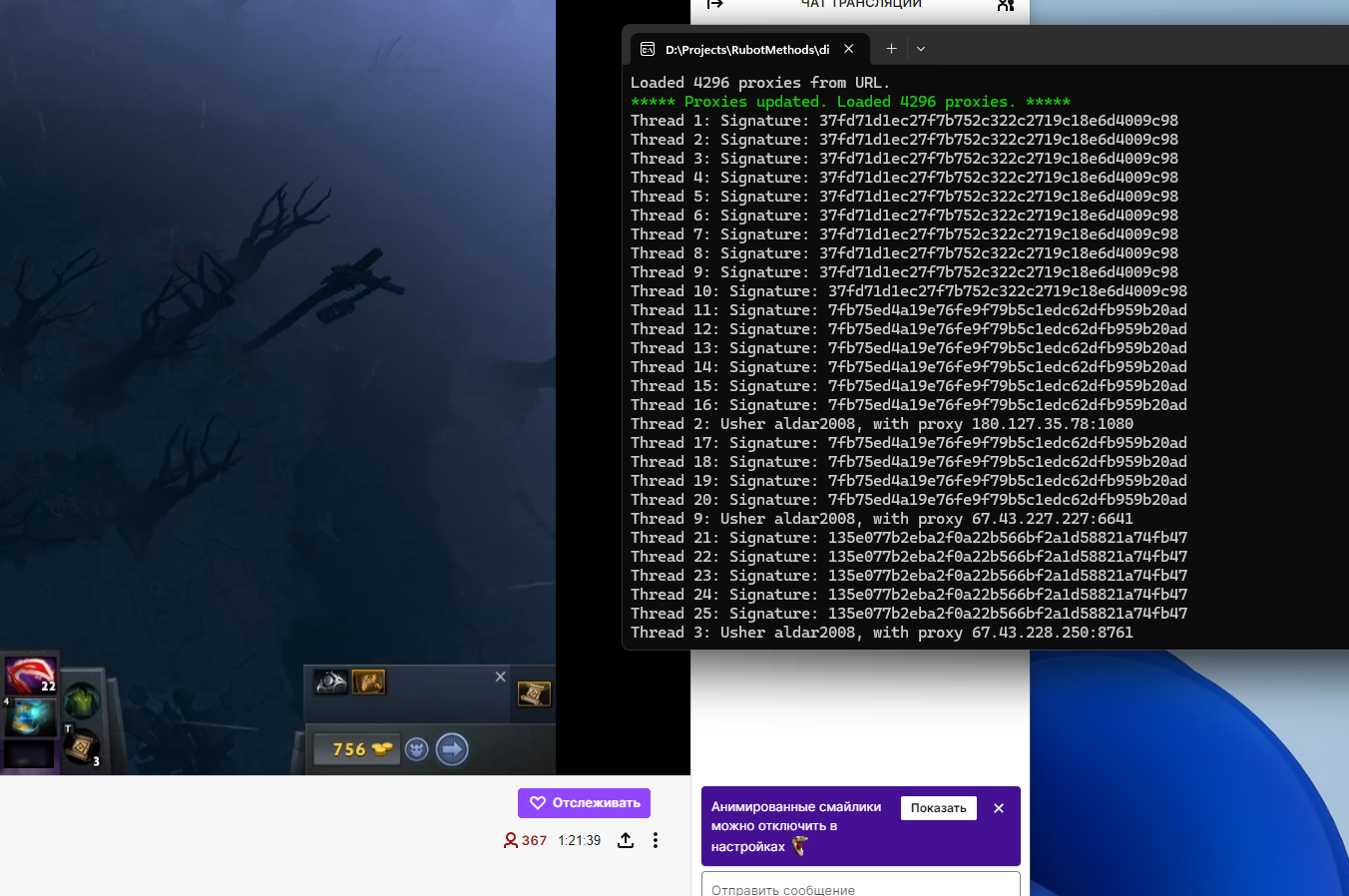1349x896 pixels.
Task: Dismiss the animated emotes banner
Action: 999,808
